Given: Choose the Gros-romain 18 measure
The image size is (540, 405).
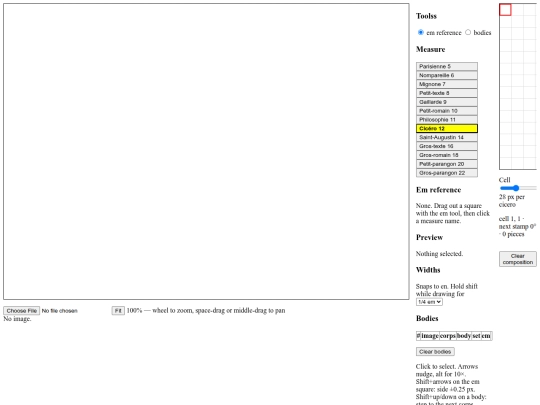Looking at the screenshot, I should pyautogui.click(x=447, y=155).
